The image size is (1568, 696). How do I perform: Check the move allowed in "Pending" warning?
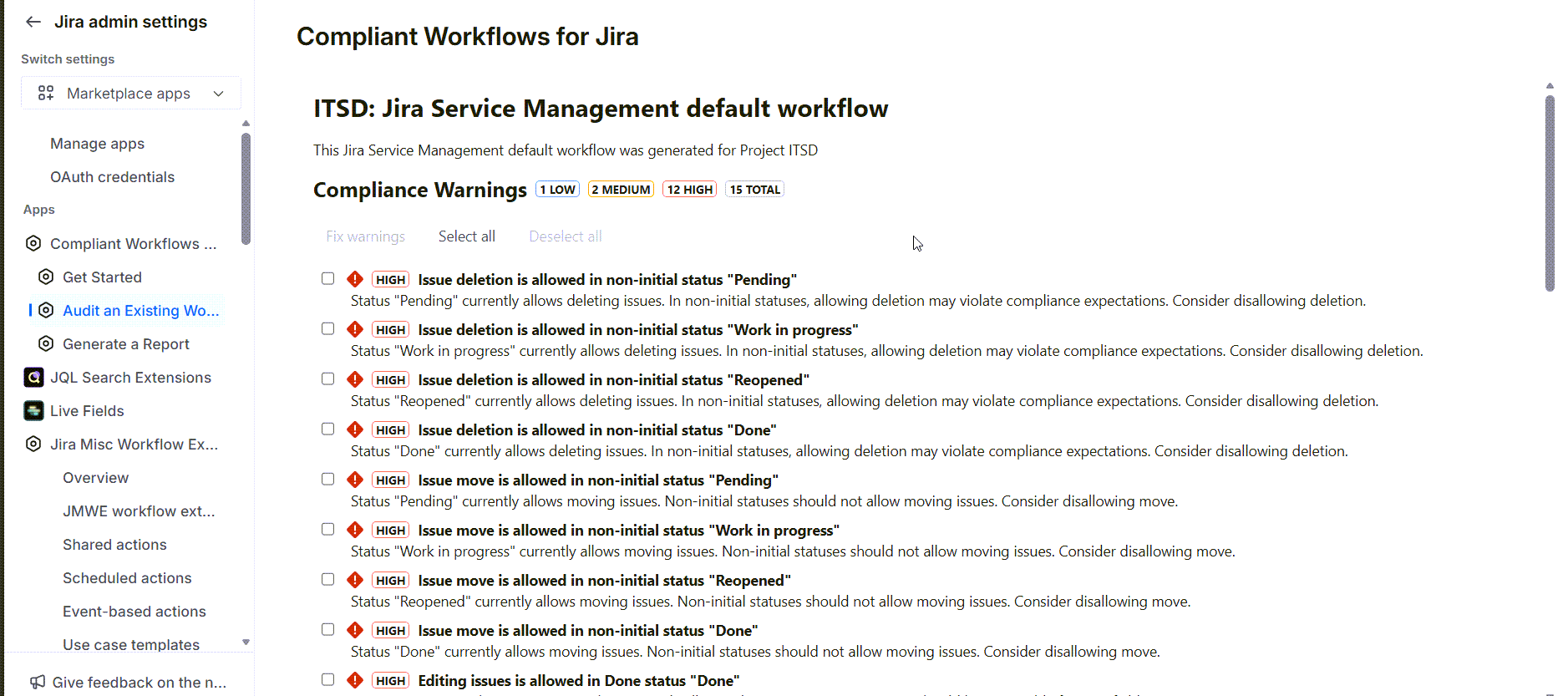pyautogui.click(x=327, y=479)
